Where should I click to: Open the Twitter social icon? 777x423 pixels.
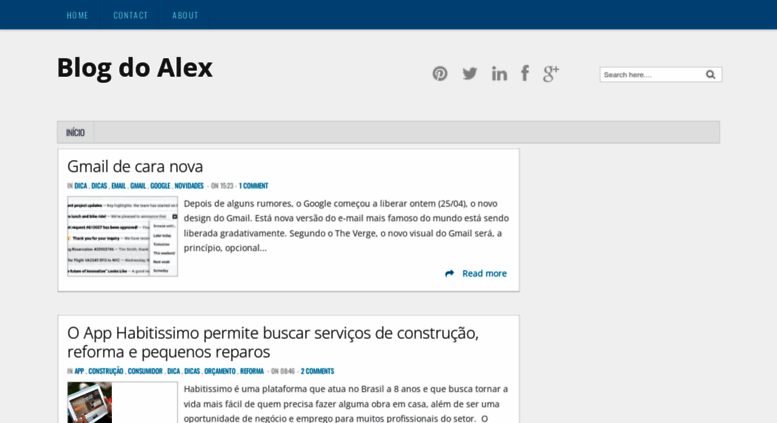click(470, 73)
